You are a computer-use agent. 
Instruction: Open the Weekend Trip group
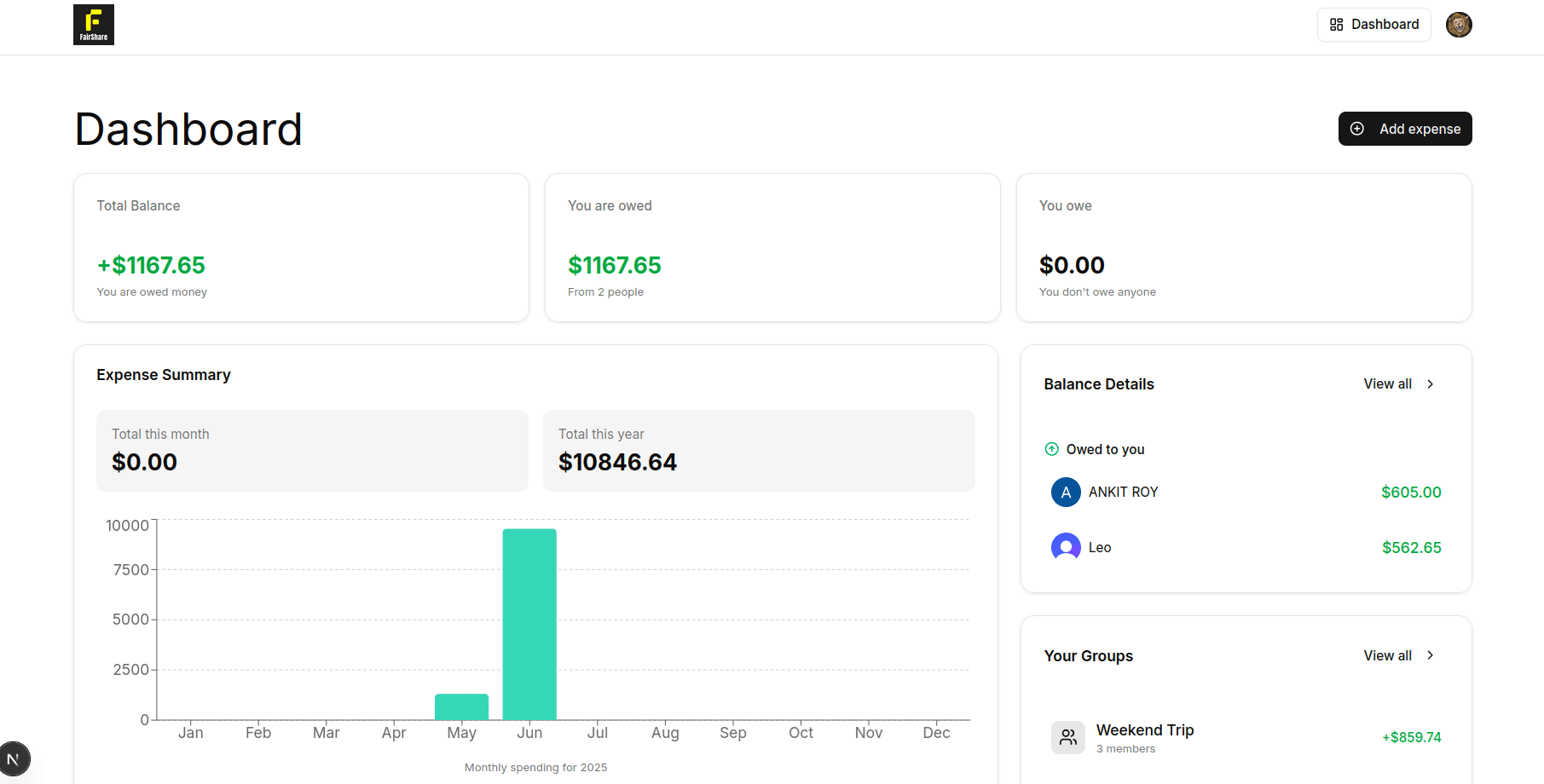(1145, 730)
